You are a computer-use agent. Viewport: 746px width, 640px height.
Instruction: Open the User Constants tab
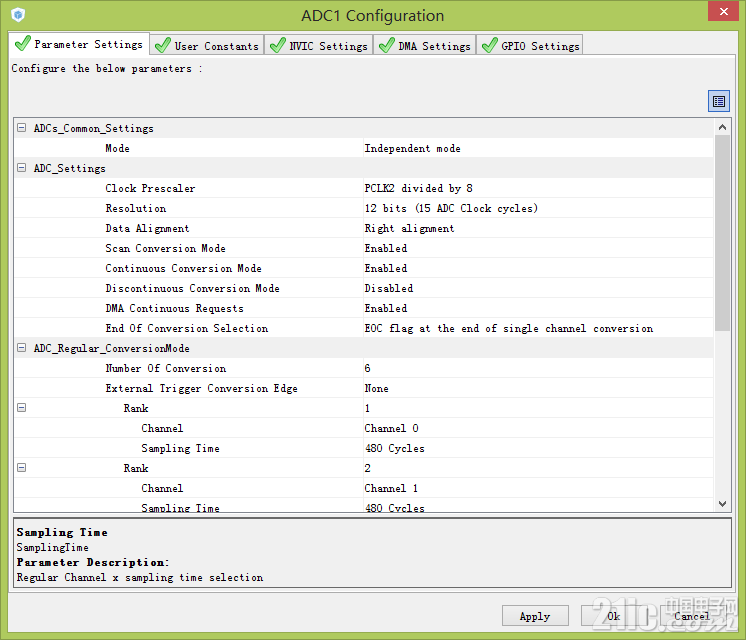point(207,46)
